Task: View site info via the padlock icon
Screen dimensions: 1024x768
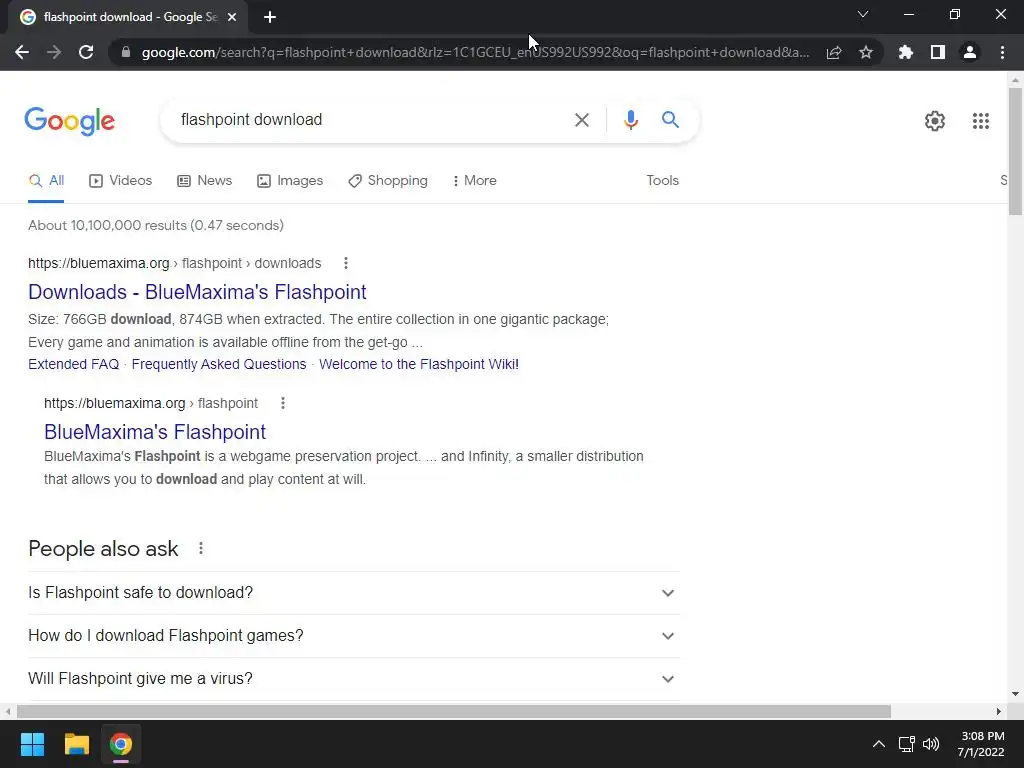Action: 126,52
